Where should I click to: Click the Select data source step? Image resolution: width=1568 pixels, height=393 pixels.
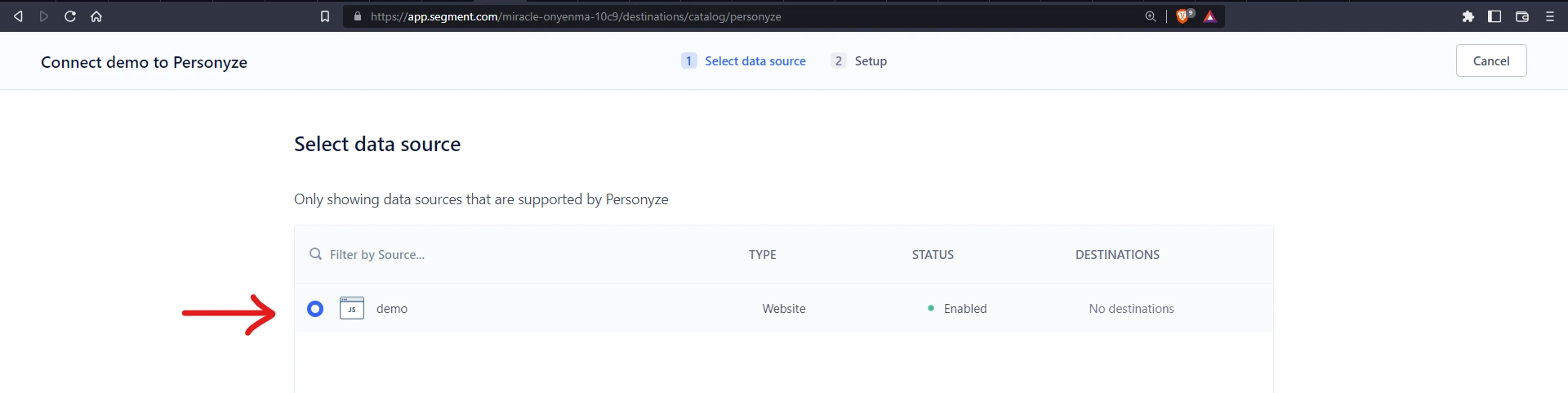point(755,61)
